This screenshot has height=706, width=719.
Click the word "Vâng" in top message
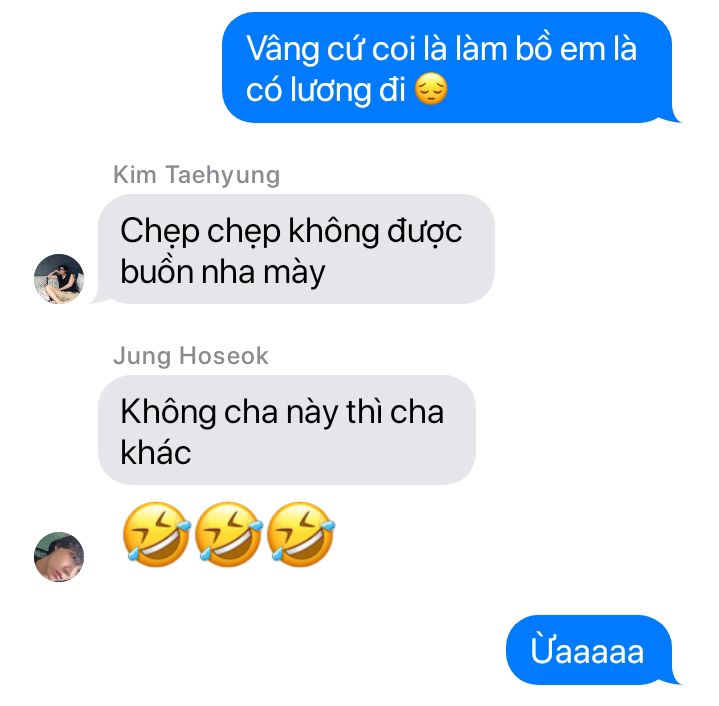click(283, 49)
